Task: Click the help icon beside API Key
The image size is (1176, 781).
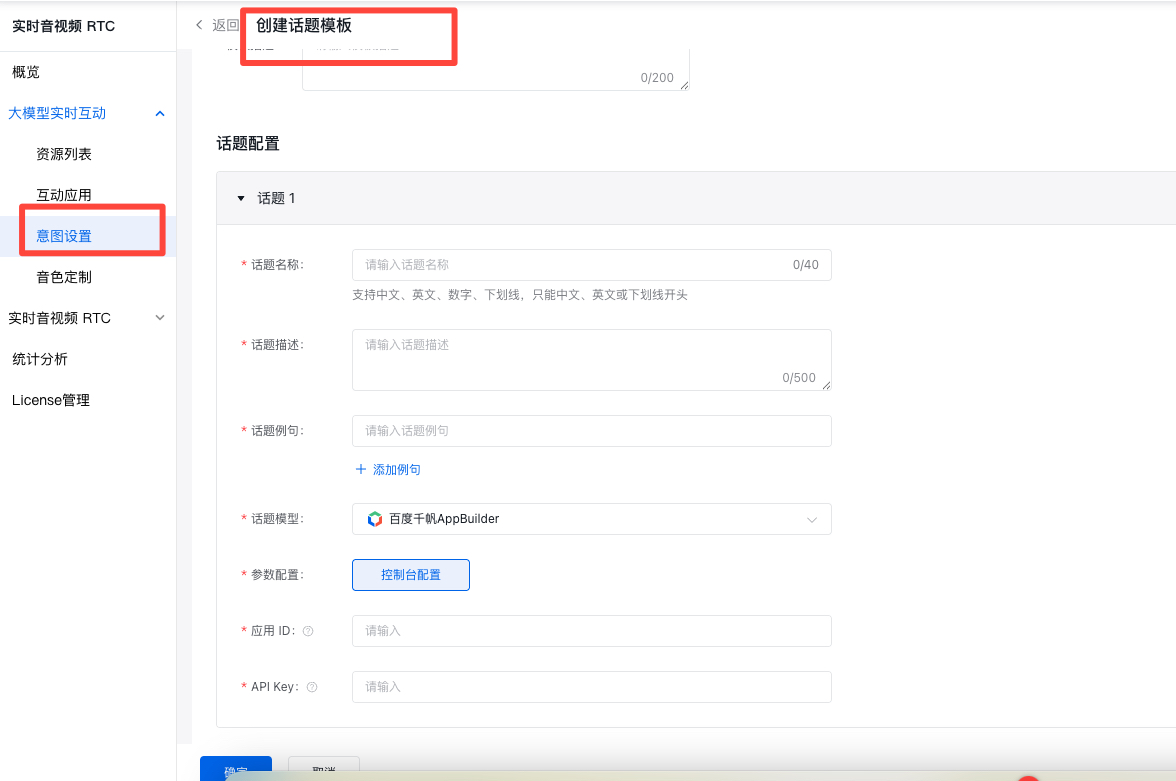Action: tap(312, 687)
